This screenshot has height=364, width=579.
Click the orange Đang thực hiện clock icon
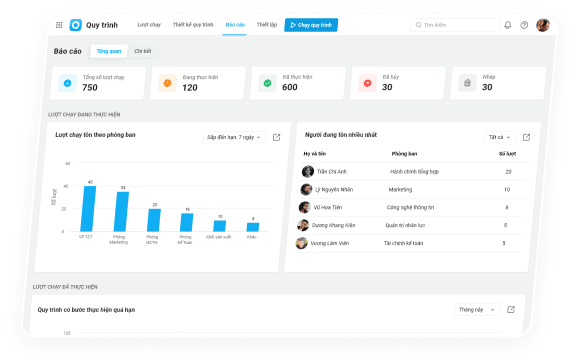click(x=167, y=83)
